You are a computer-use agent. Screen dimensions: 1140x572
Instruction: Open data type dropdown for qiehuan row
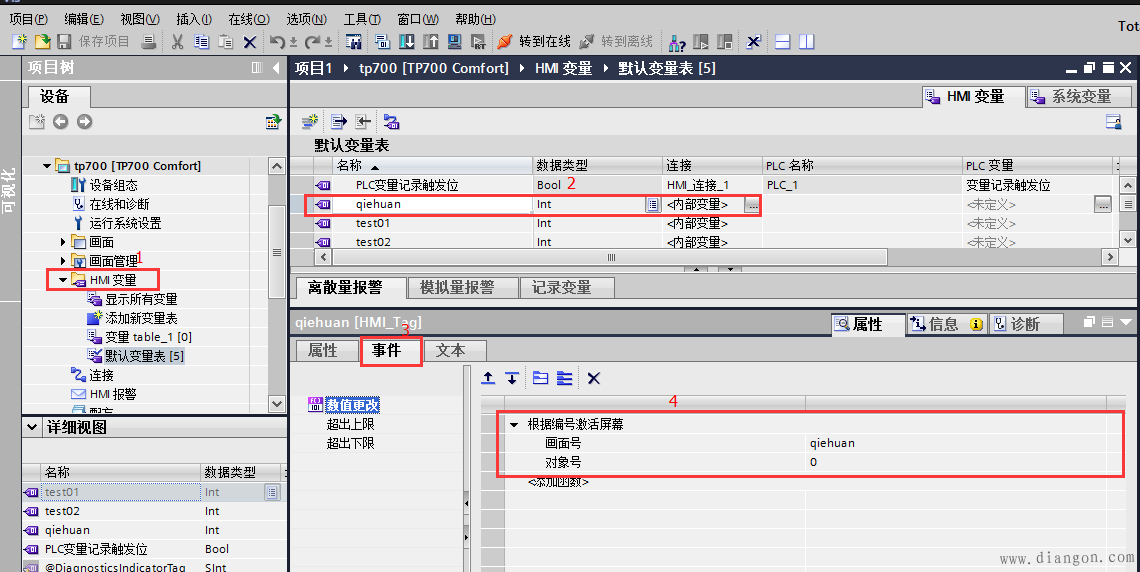click(652, 205)
